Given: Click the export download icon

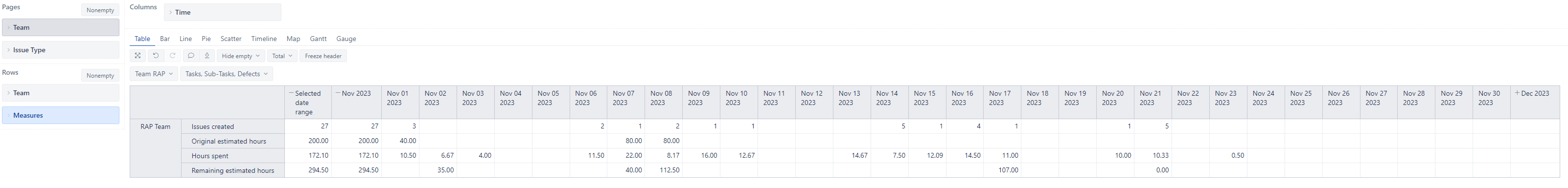Looking at the screenshot, I should (x=207, y=56).
